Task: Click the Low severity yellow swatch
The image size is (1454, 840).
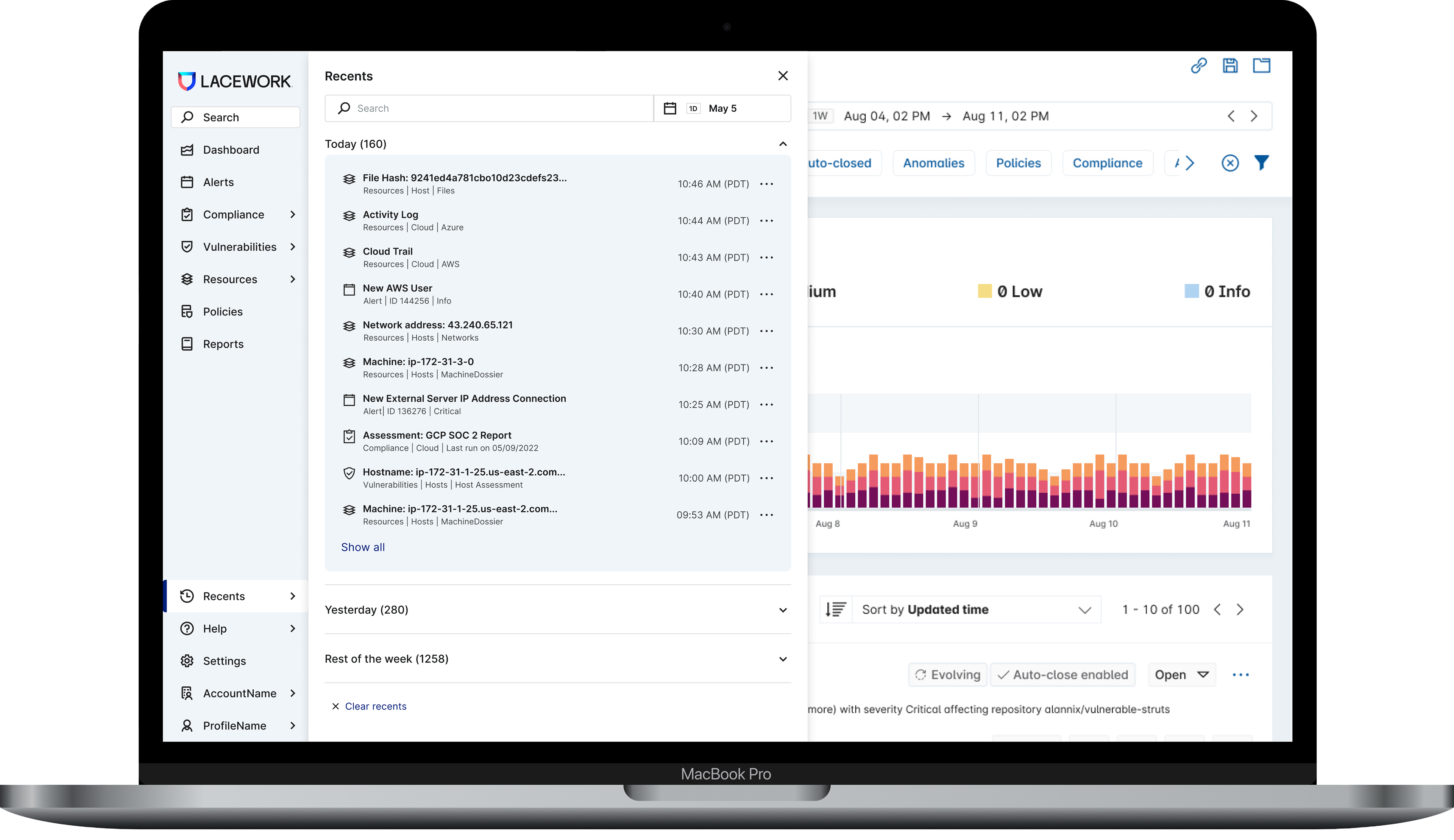Action: (984, 291)
